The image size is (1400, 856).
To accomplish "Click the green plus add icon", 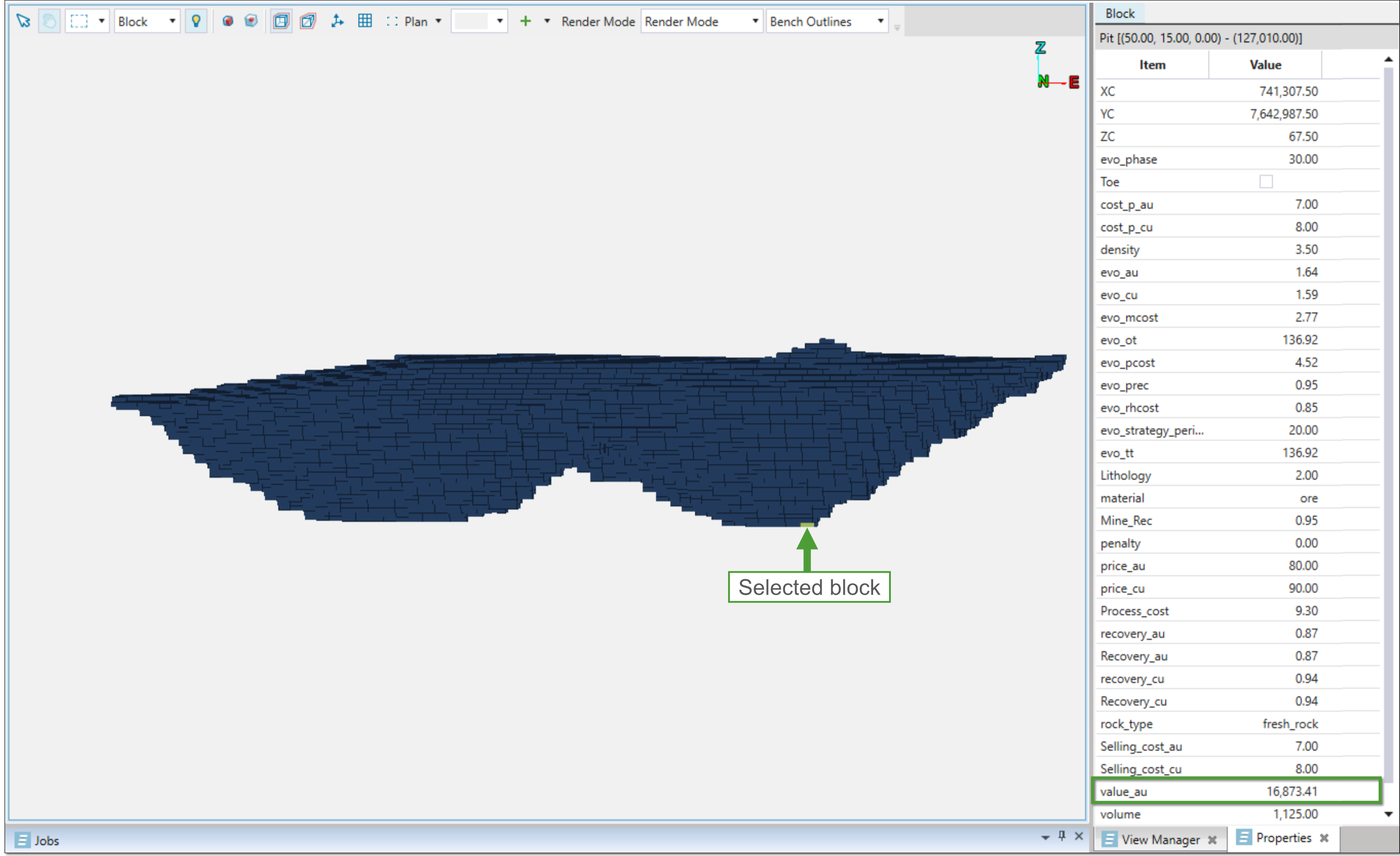I will (526, 21).
